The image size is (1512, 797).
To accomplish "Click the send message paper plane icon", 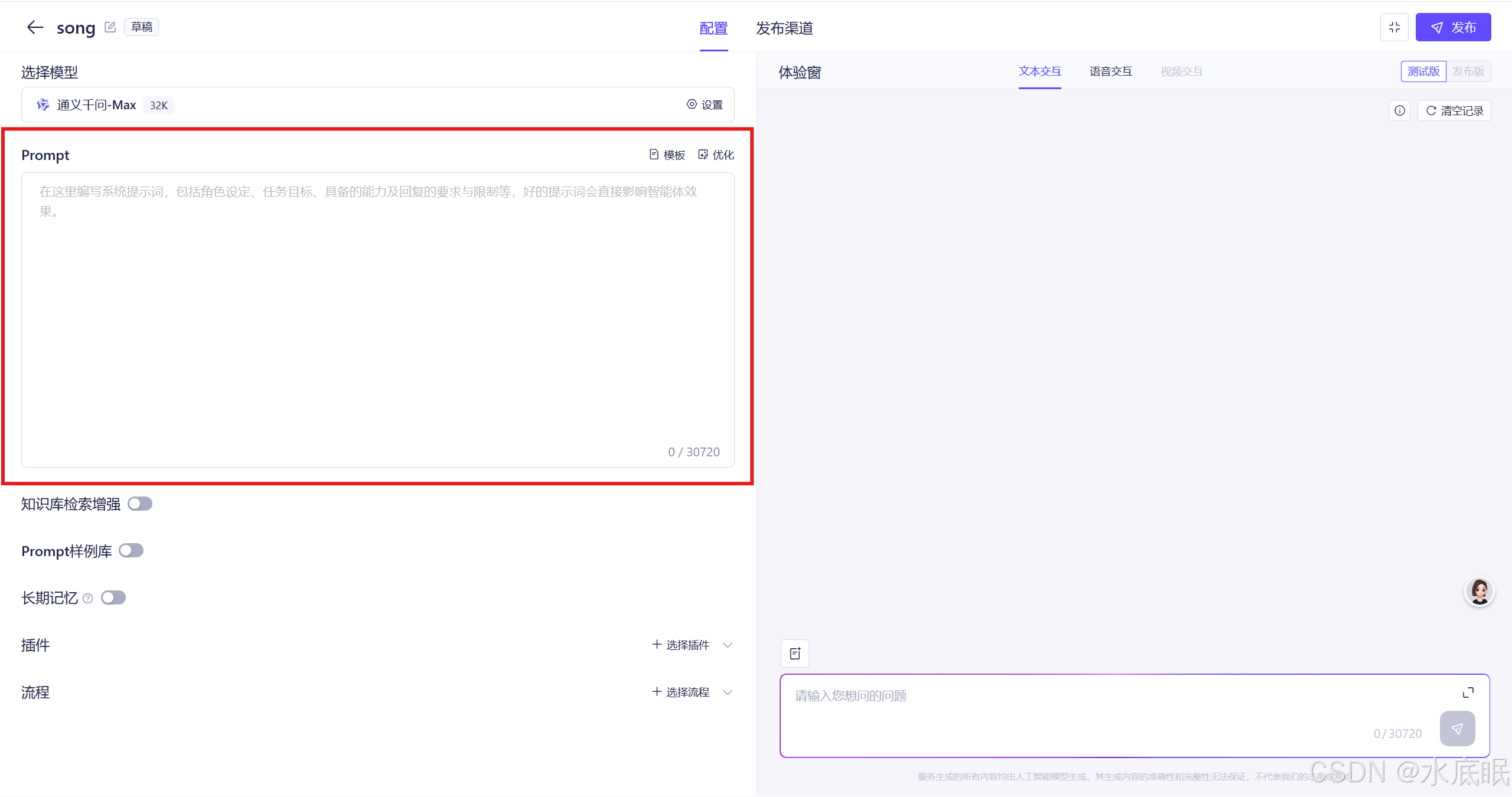I will [x=1457, y=729].
